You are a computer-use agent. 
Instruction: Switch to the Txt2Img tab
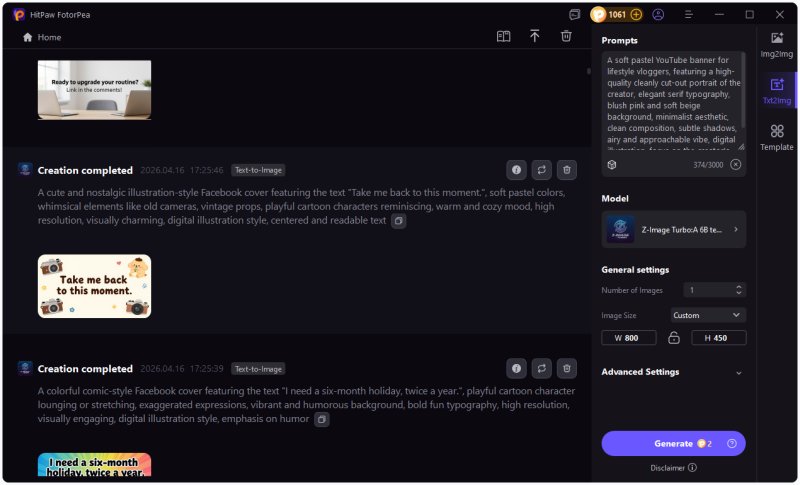coord(777,91)
